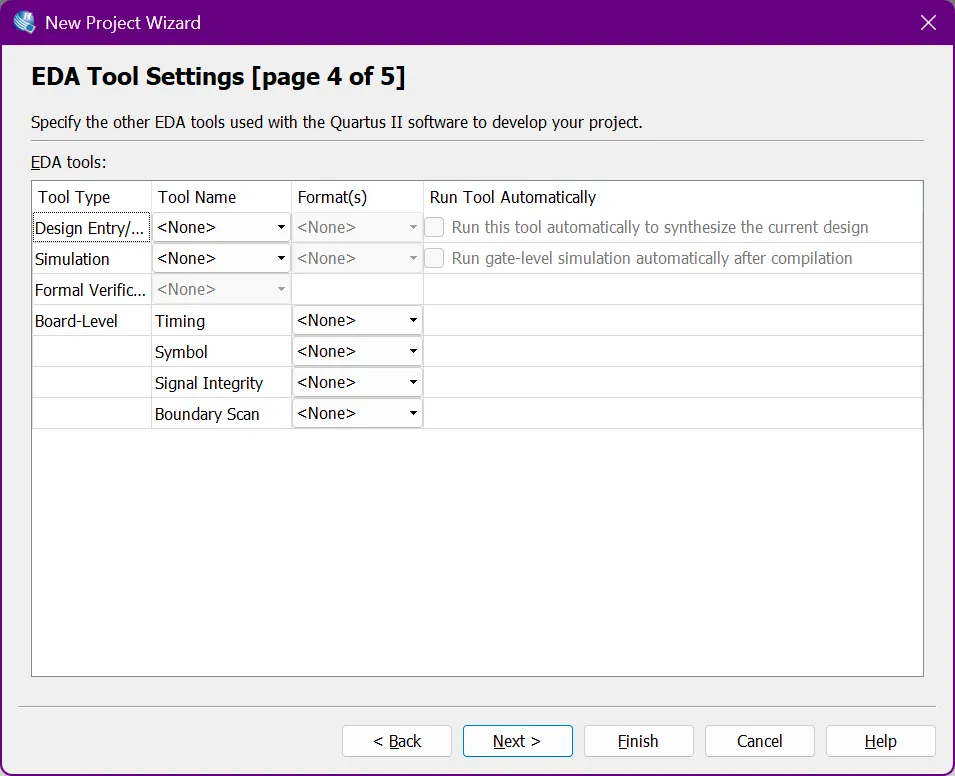Select the Run Tool Automatically column header
This screenshot has height=776, width=955.
(x=673, y=197)
